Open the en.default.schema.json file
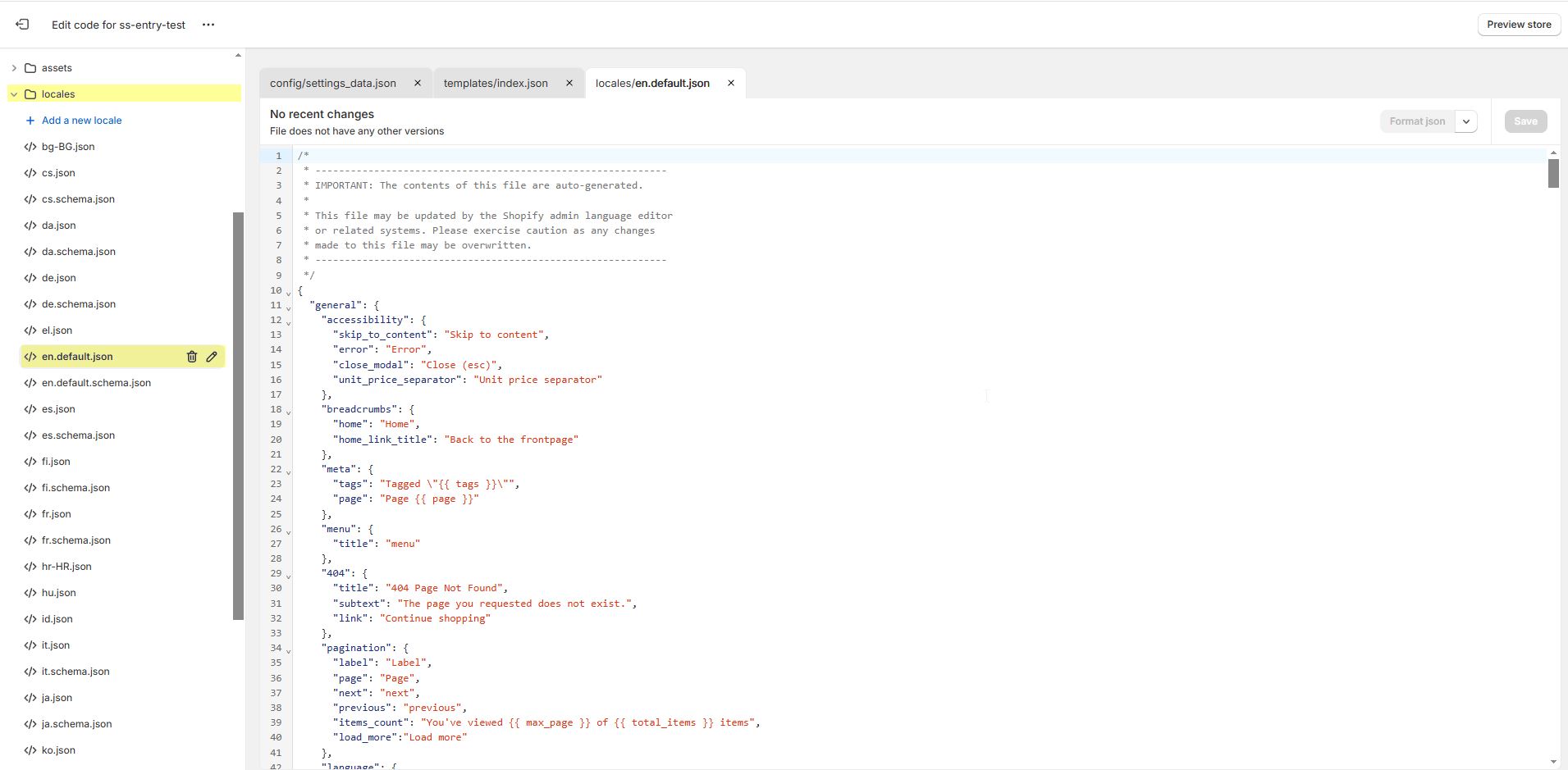 (x=96, y=383)
